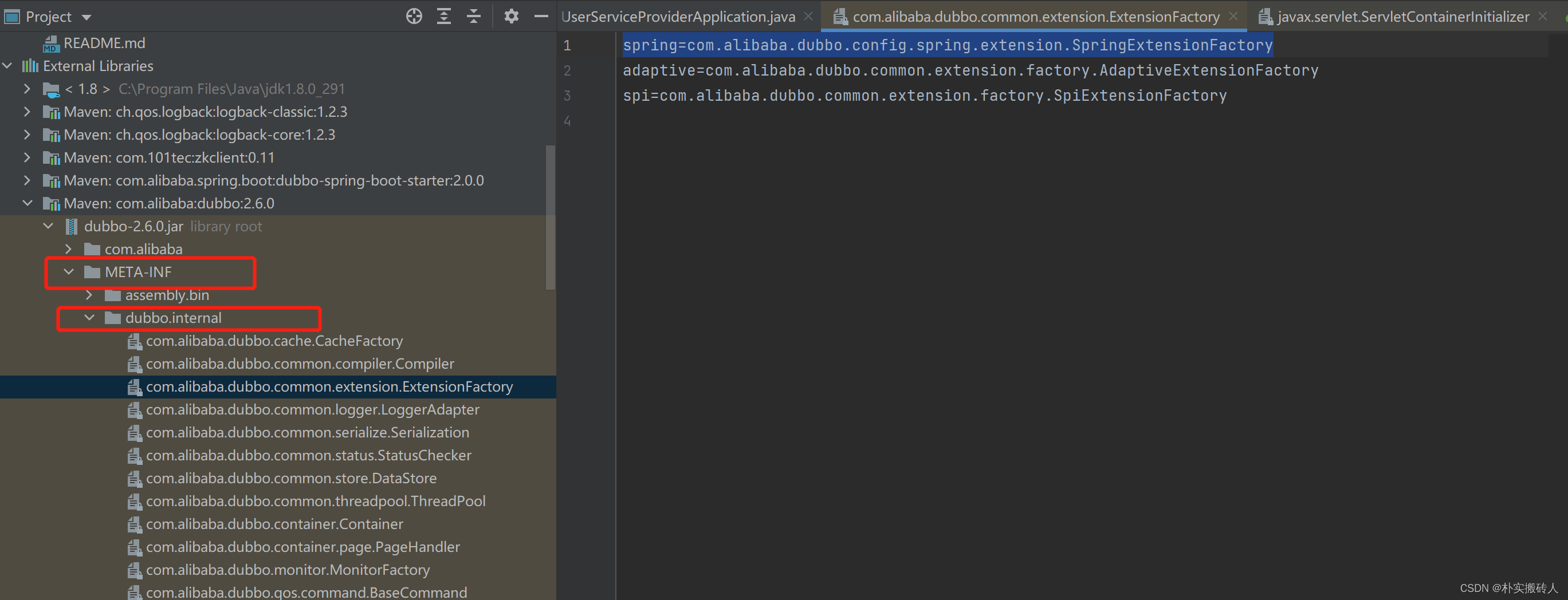This screenshot has height=600, width=1568.
Task: Click the dubbo.internal folder icon
Action: [x=113, y=318]
